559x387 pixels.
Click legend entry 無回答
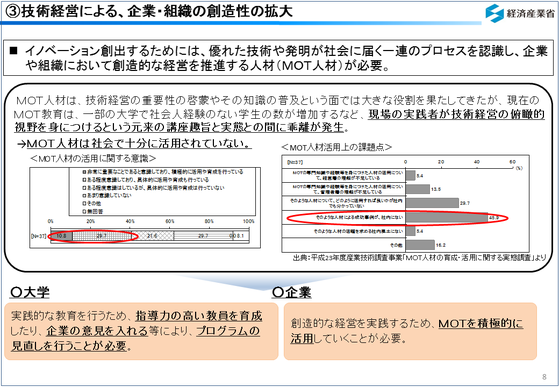coord(93,211)
